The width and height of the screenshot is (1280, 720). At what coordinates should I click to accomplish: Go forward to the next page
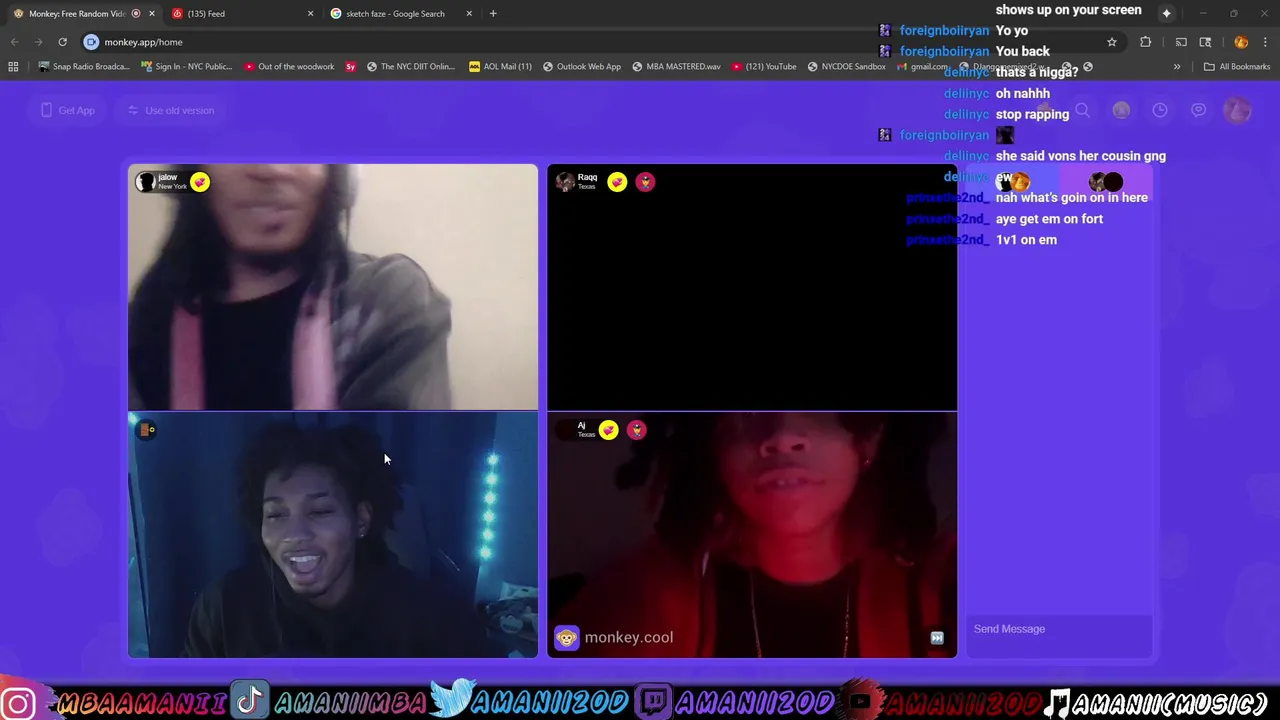pyautogui.click(x=38, y=42)
